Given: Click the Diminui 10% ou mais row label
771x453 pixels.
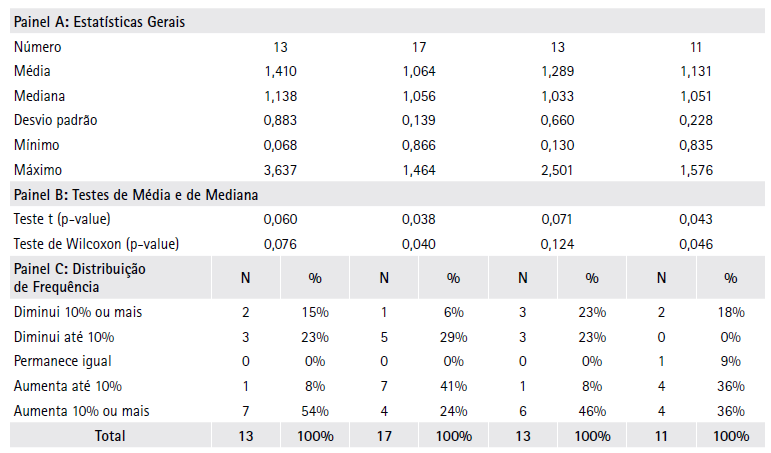Looking at the screenshot, I should click(x=78, y=313).
